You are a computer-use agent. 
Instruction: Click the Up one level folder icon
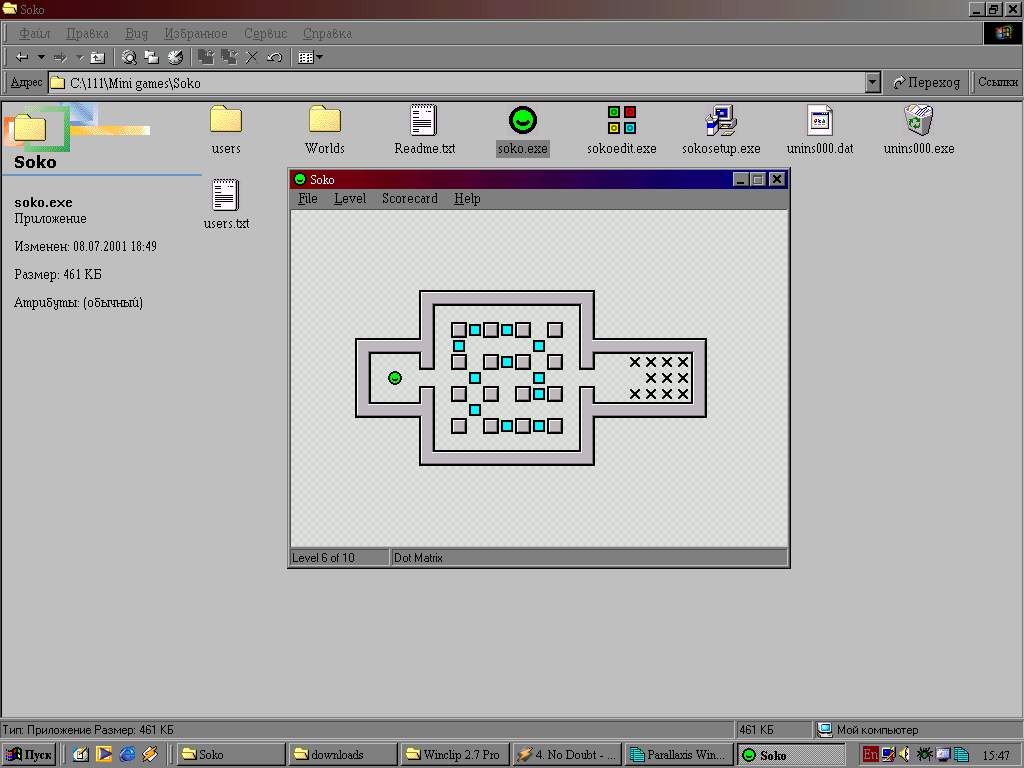[97, 57]
